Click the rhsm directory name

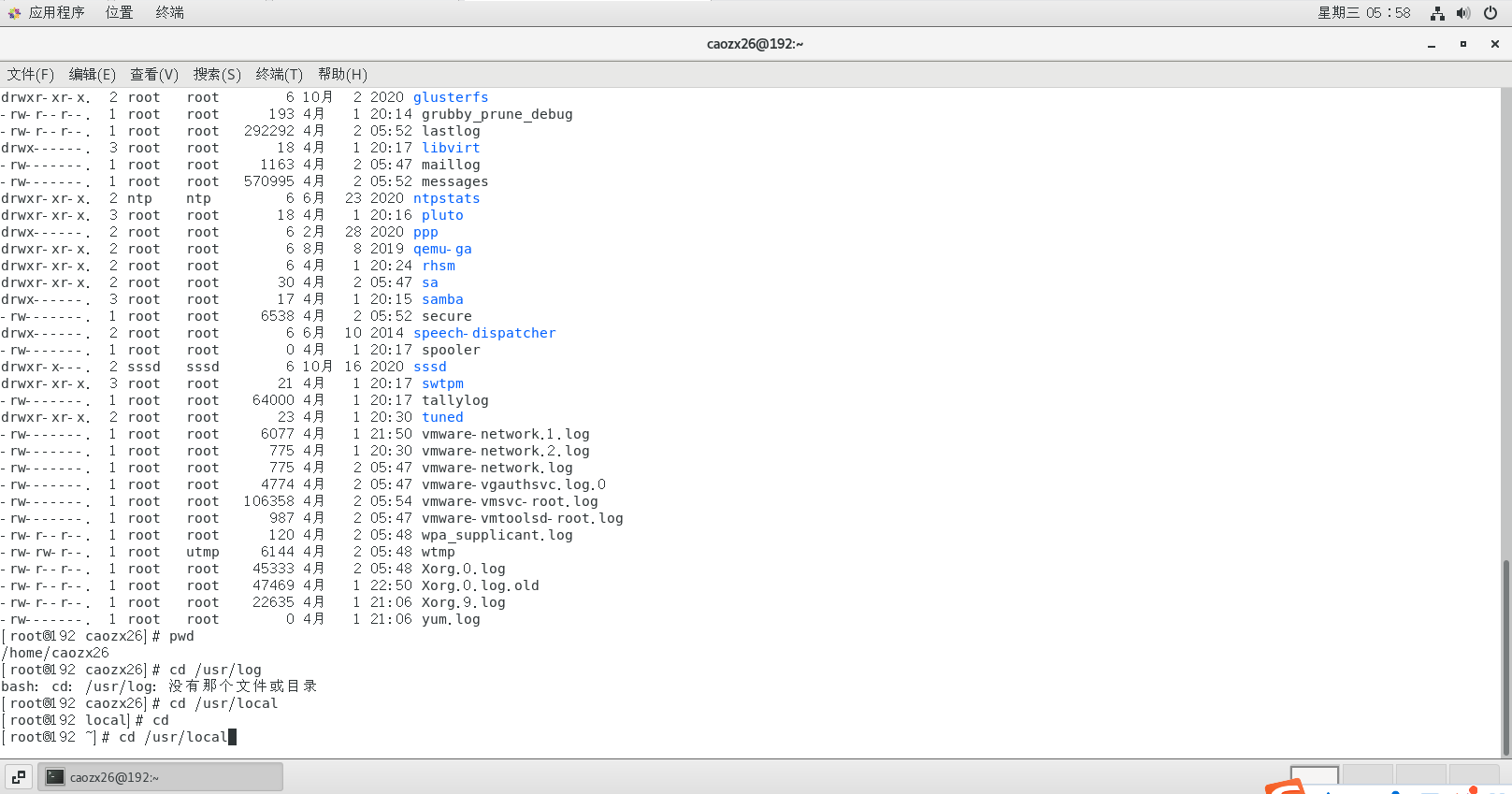tap(439, 266)
